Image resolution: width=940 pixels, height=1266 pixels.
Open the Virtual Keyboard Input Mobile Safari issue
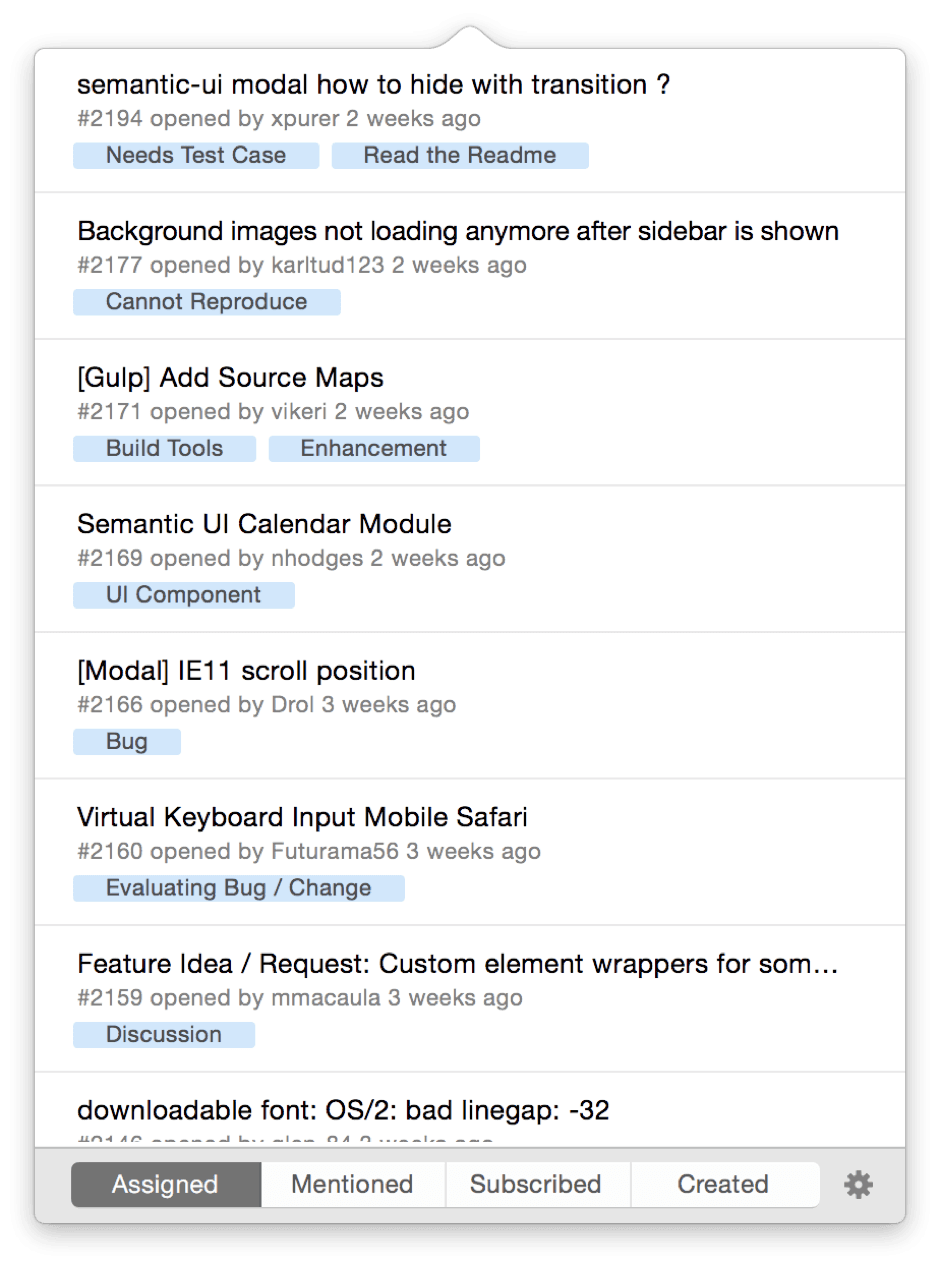(x=302, y=817)
